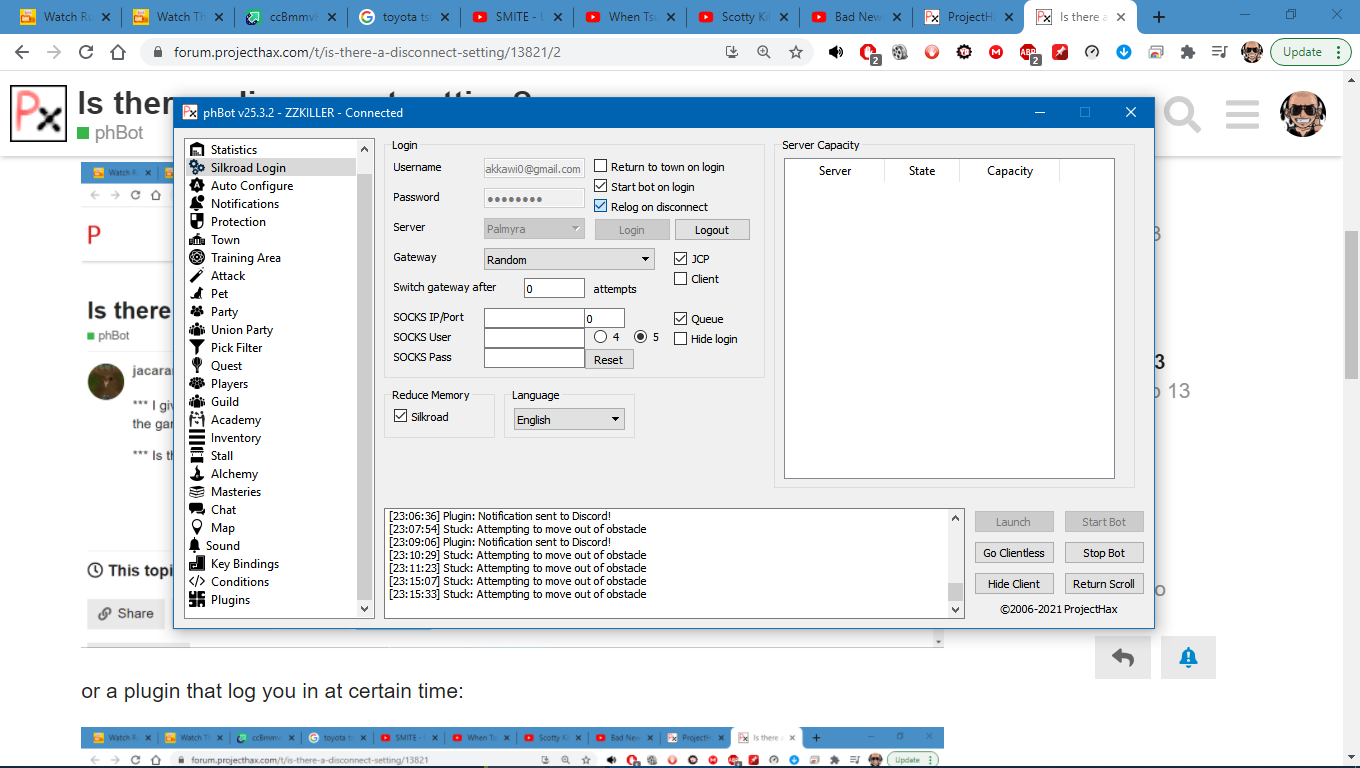Expand the Language dropdown showing English

(x=568, y=420)
